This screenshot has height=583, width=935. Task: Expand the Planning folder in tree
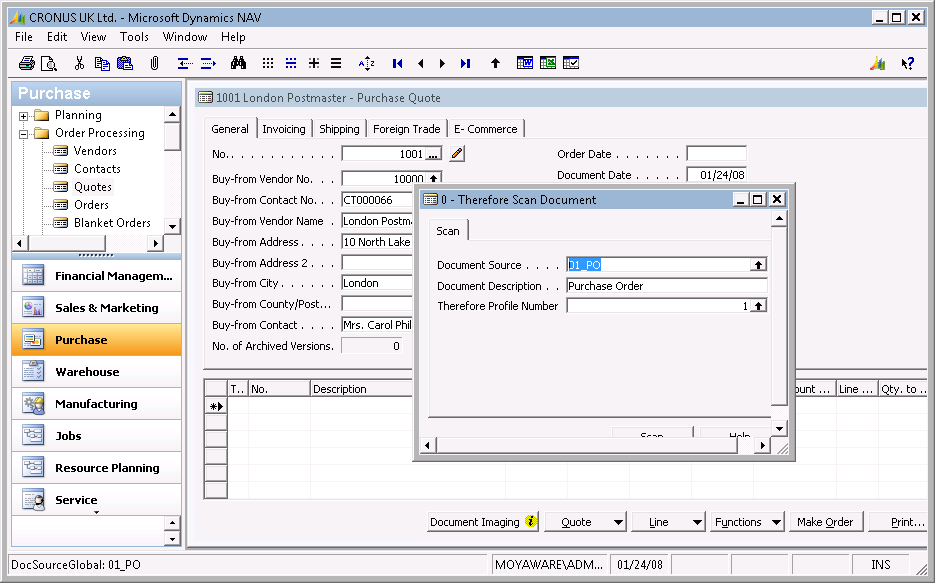pyautogui.click(x=23, y=116)
